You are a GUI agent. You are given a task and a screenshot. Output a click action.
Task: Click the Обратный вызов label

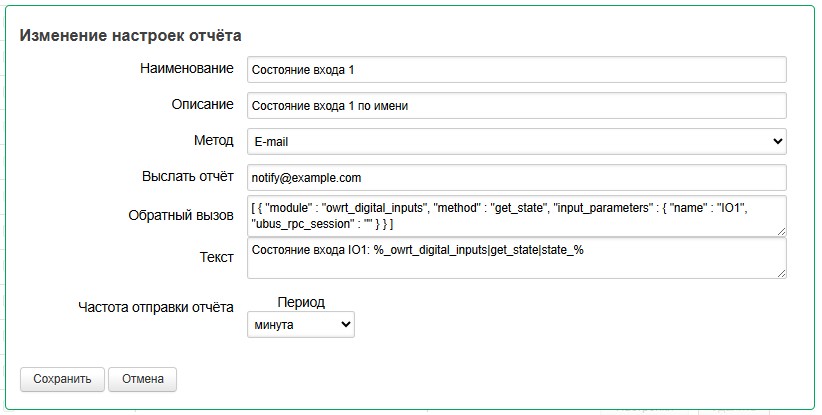(x=181, y=216)
